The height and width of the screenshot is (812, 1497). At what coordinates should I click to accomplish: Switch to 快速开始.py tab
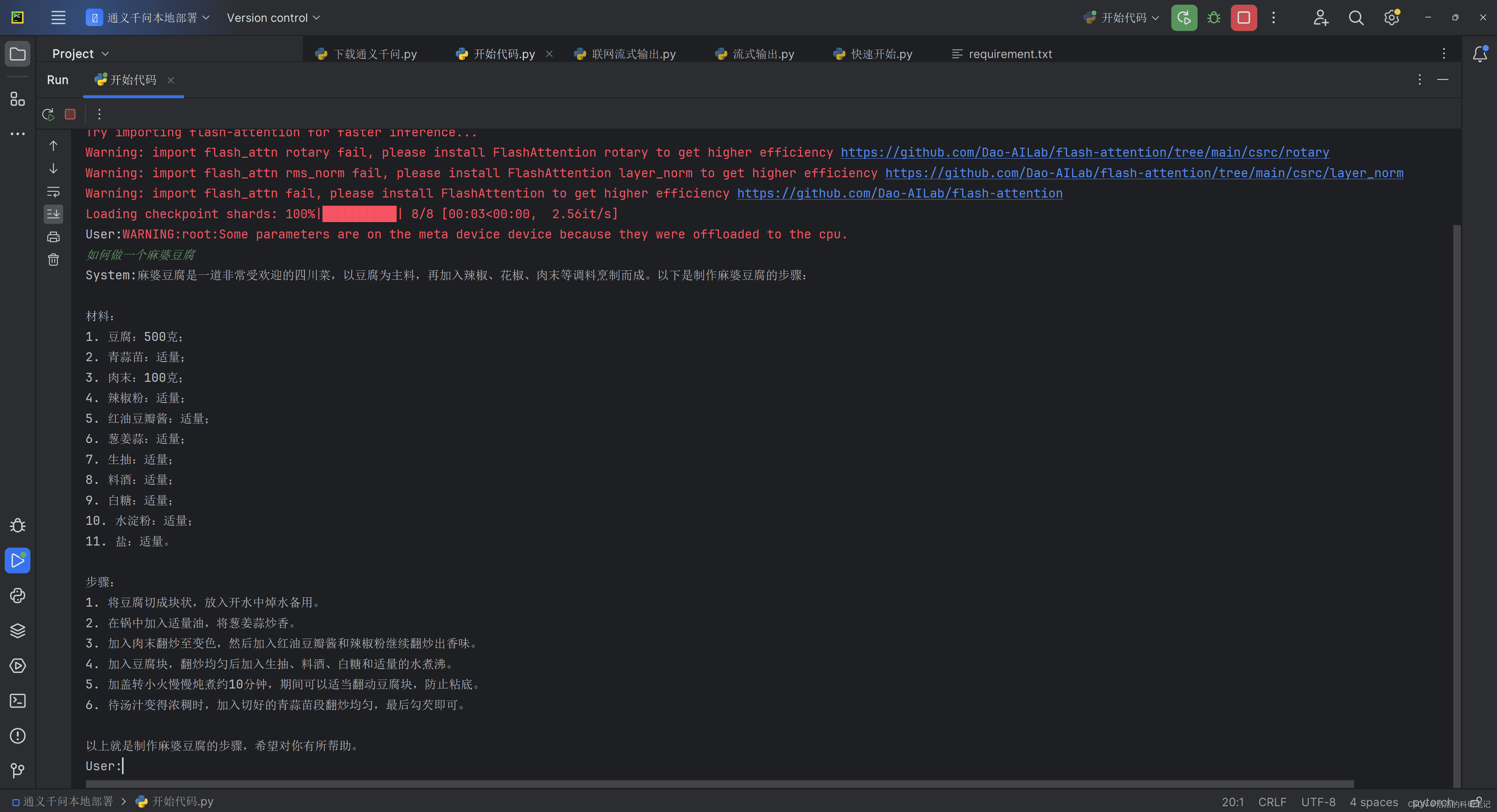(873, 54)
